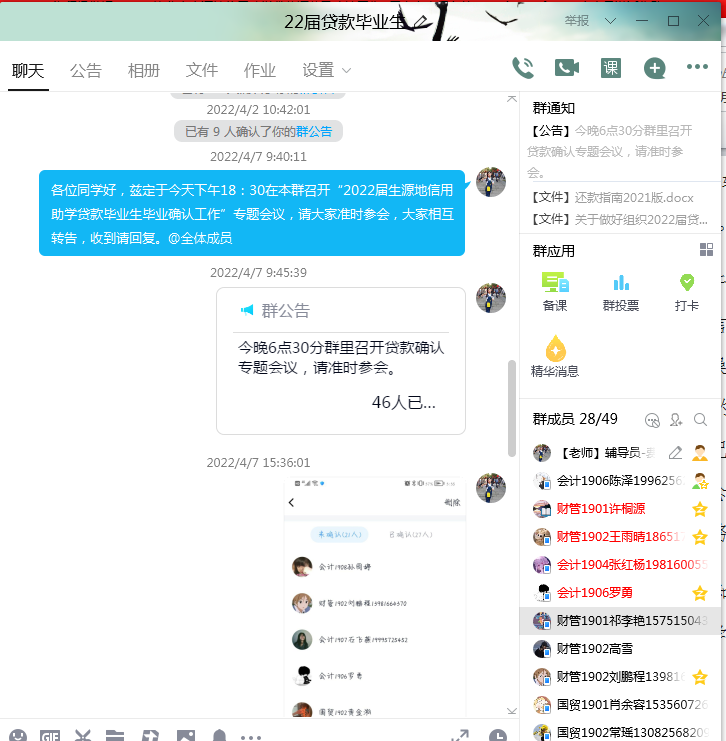Expand the 设置 settings dropdown
The image size is (726, 741).
(327, 70)
